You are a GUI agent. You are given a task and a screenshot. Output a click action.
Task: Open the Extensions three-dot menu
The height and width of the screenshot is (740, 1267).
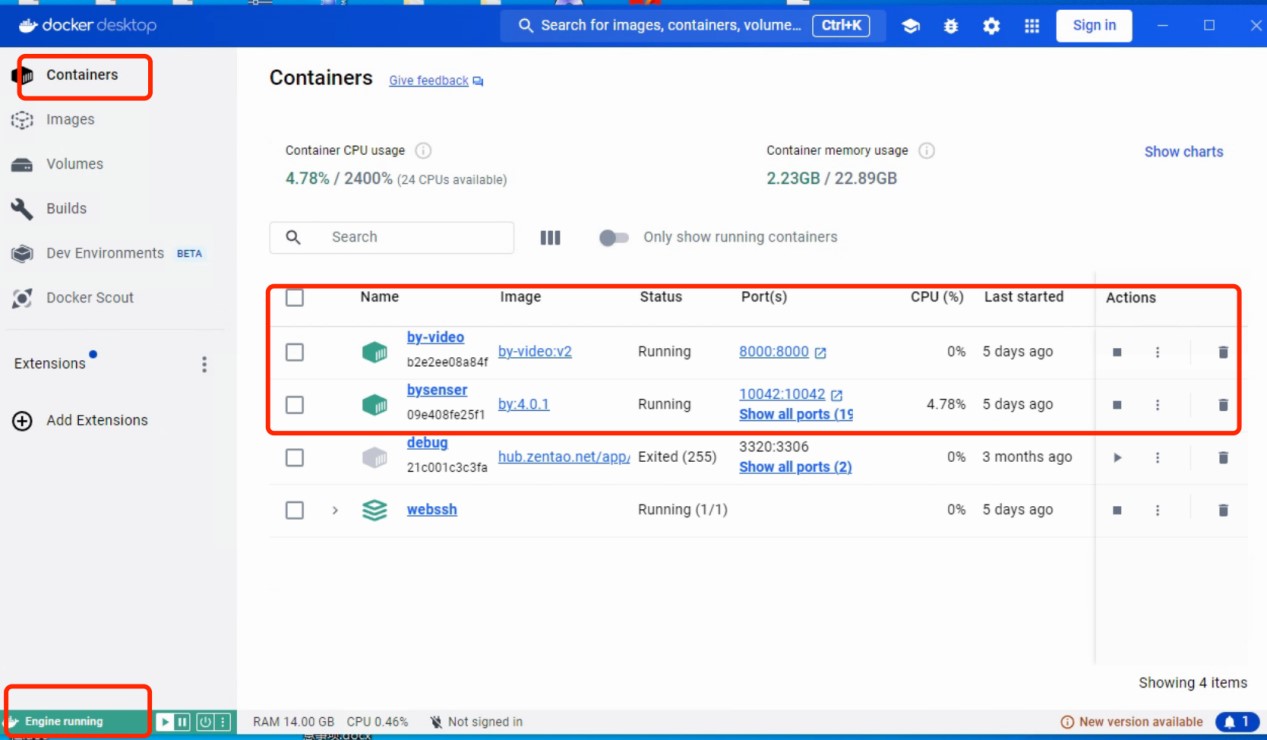(x=204, y=364)
